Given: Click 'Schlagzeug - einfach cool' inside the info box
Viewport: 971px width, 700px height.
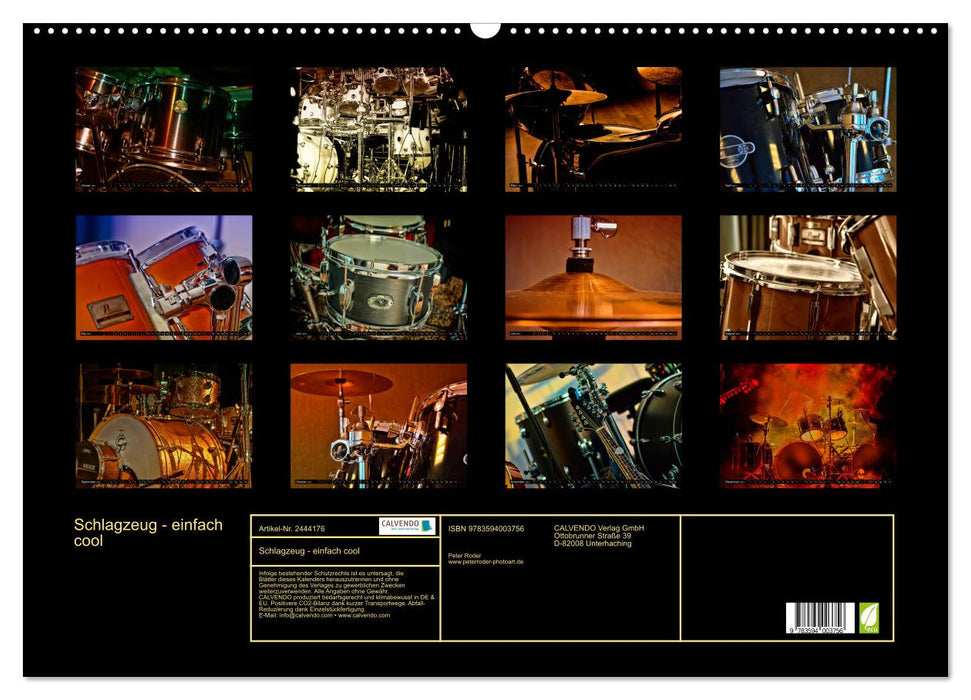Looking at the screenshot, I should click(309, 551).
